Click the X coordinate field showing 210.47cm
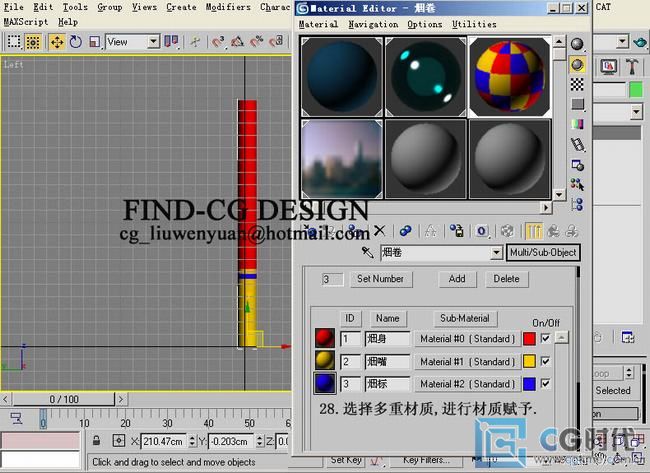This screenshot has height=473, width=650. click(164, 441)
